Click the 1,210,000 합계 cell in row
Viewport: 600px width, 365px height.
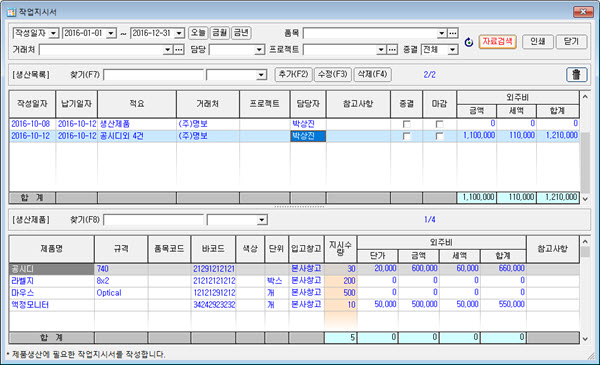558,136
